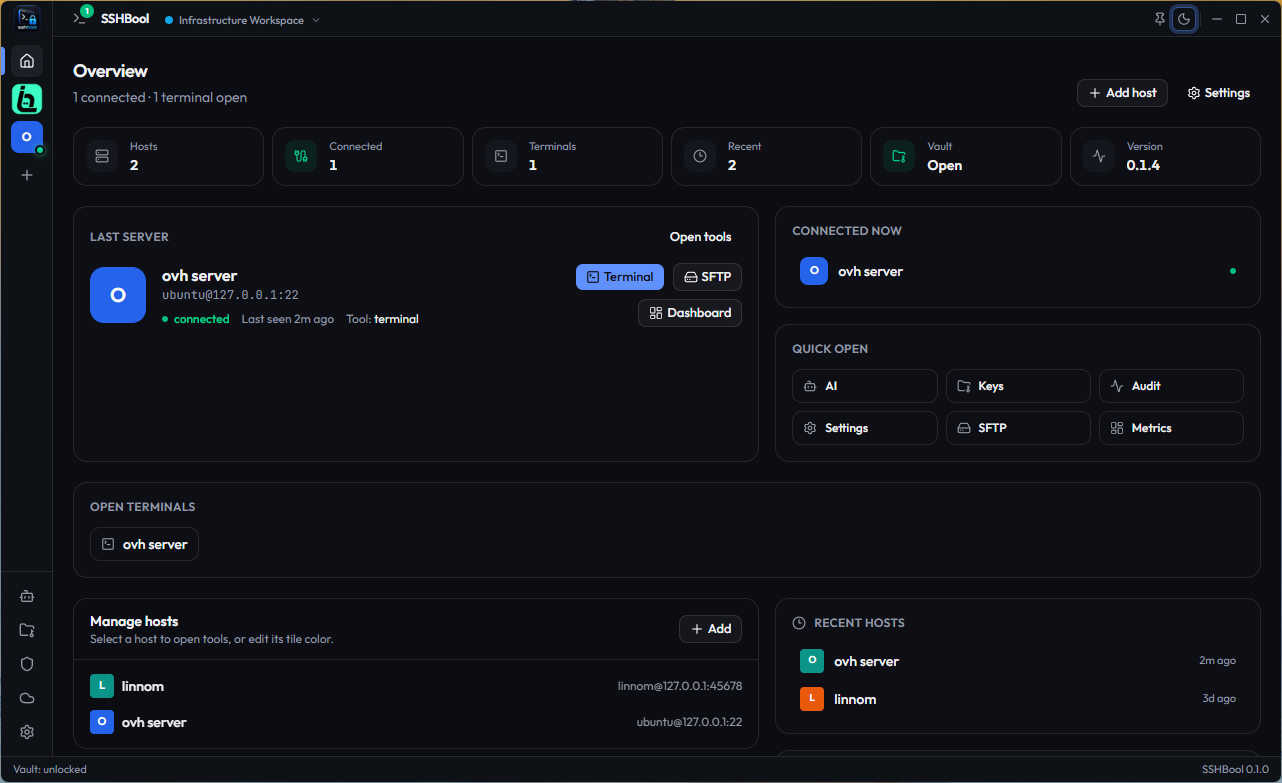Click the SSHBool title text
This screenshot has height=783, width=1282.
(x=125, y=19)
